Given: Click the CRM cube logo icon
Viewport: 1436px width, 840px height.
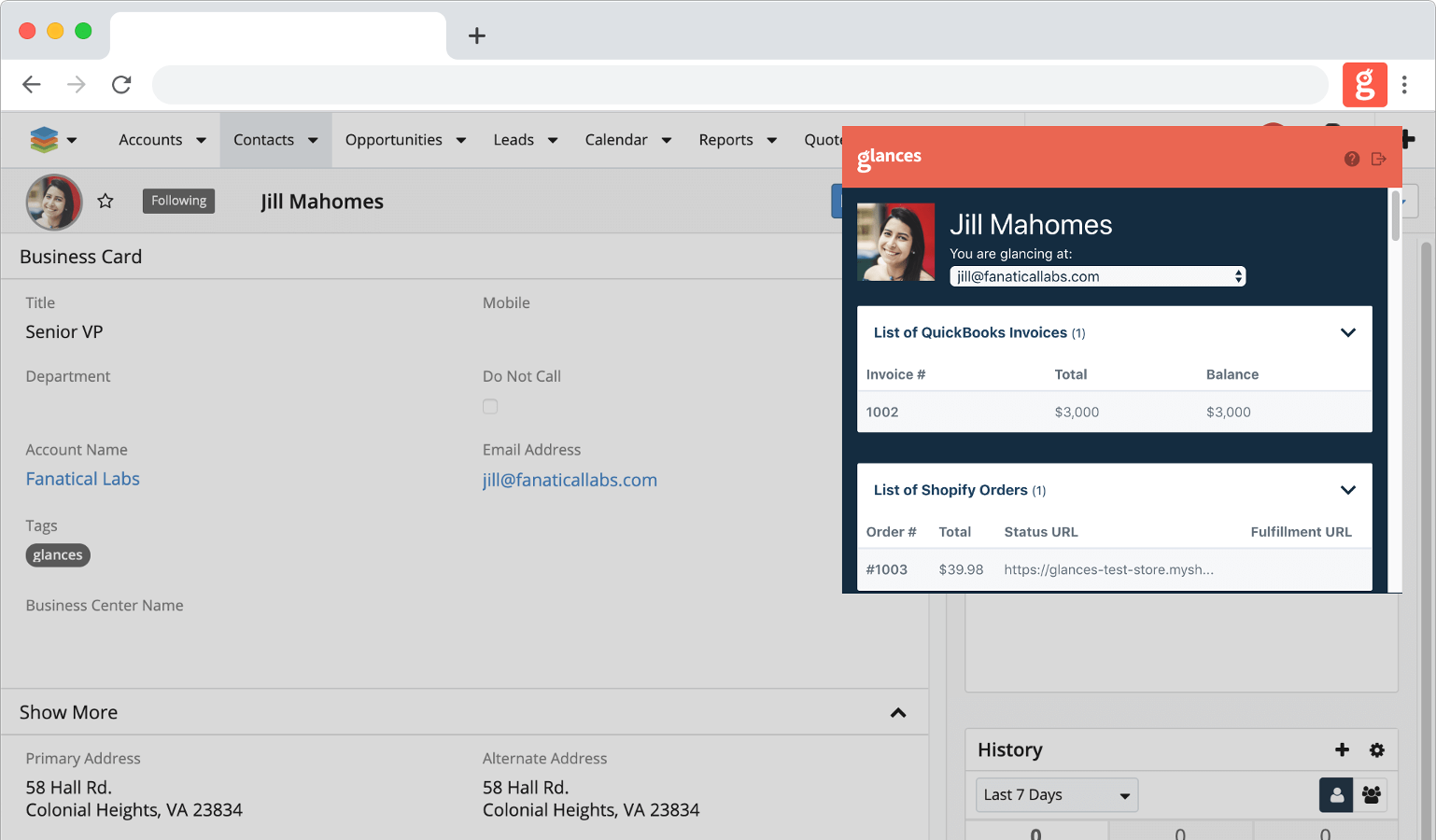Looking at the screenshot, I should tap(44, 140).
